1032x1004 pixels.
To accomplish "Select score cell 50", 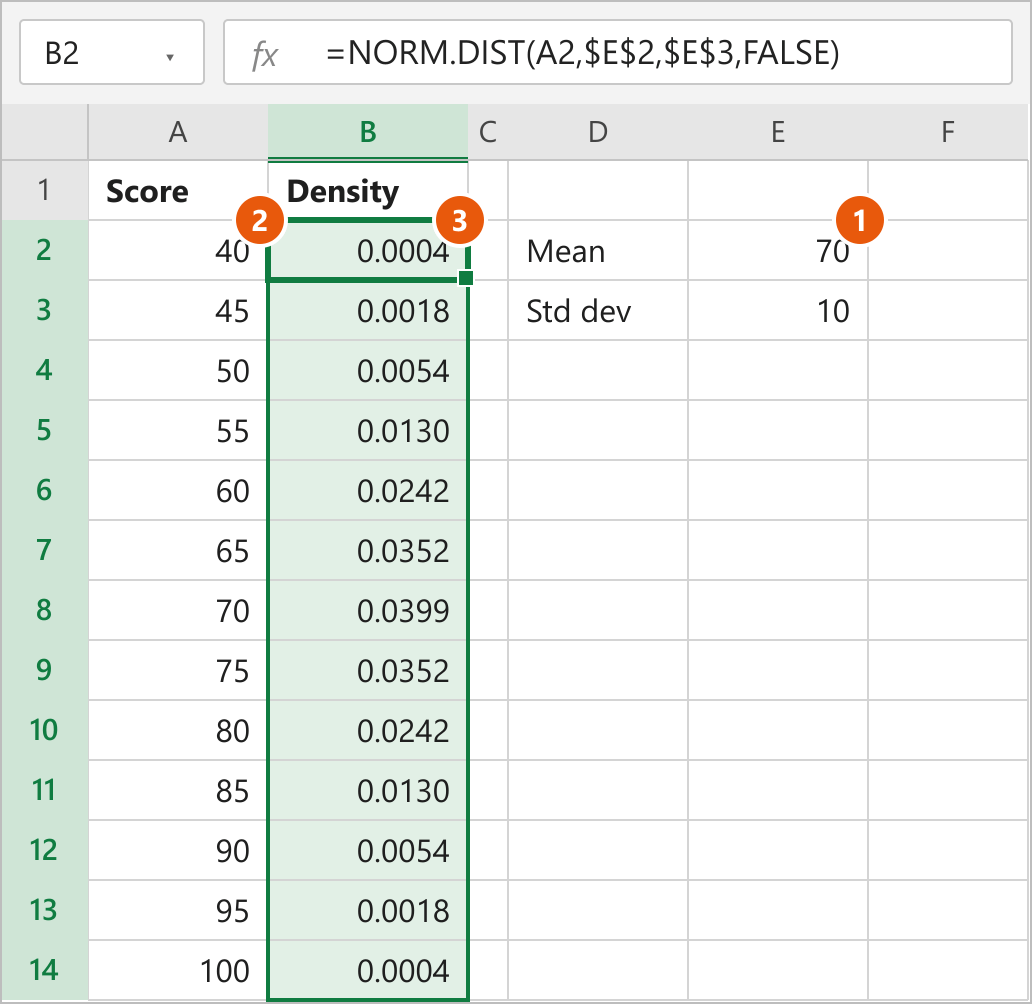I will pos(178,370).
